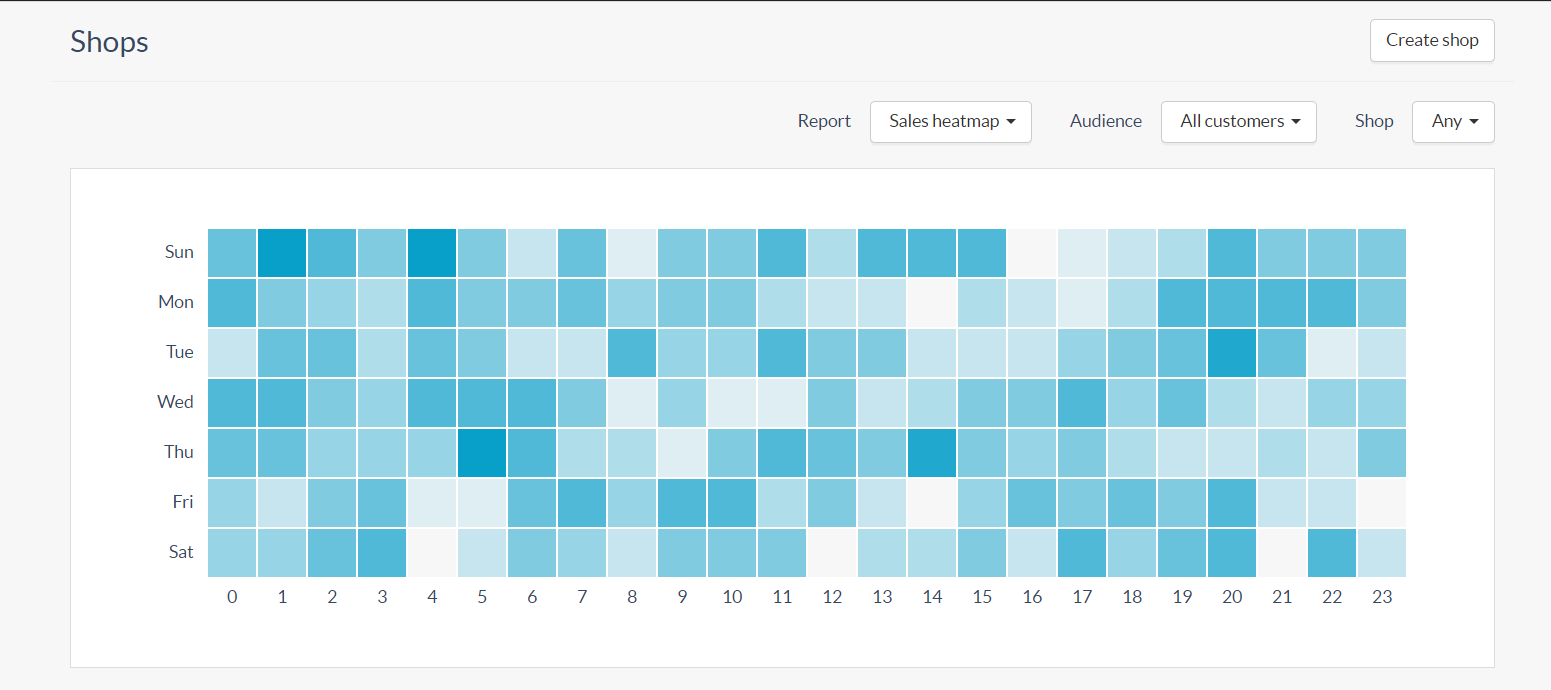Click the hour 12 axis label

pos(832,596)
